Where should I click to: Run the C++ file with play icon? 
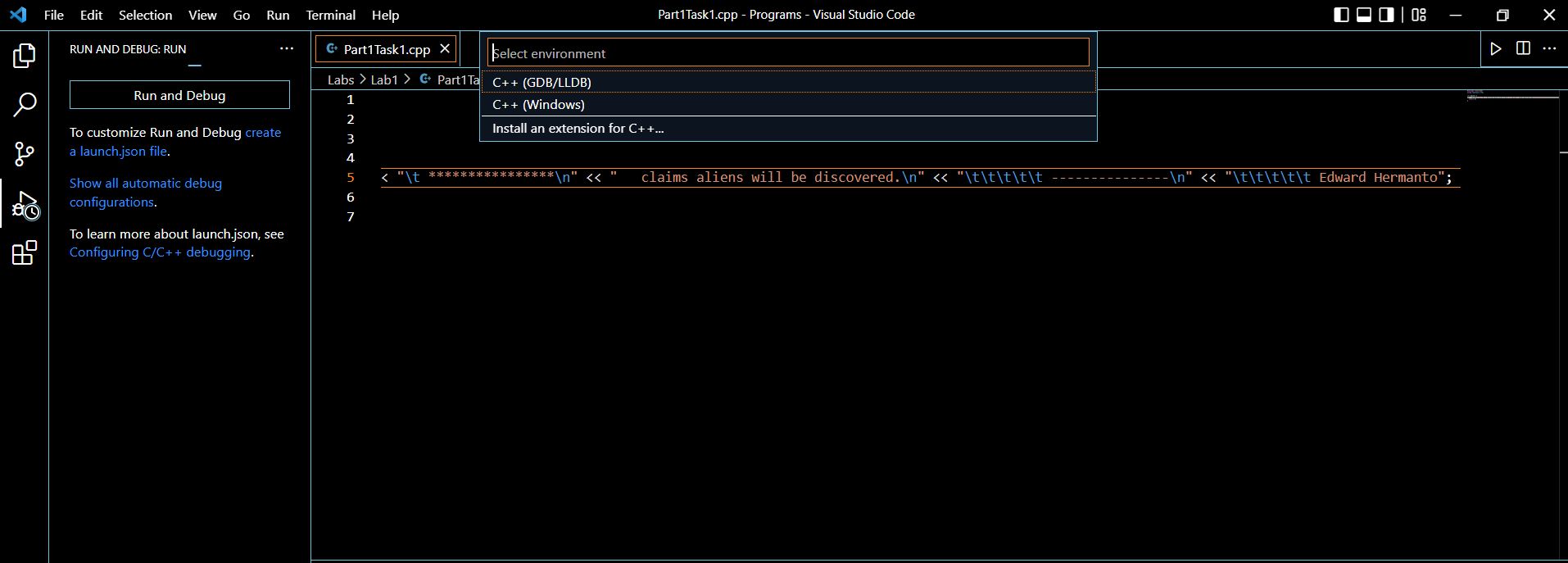pyautogui.click(x=1496, y=49)
